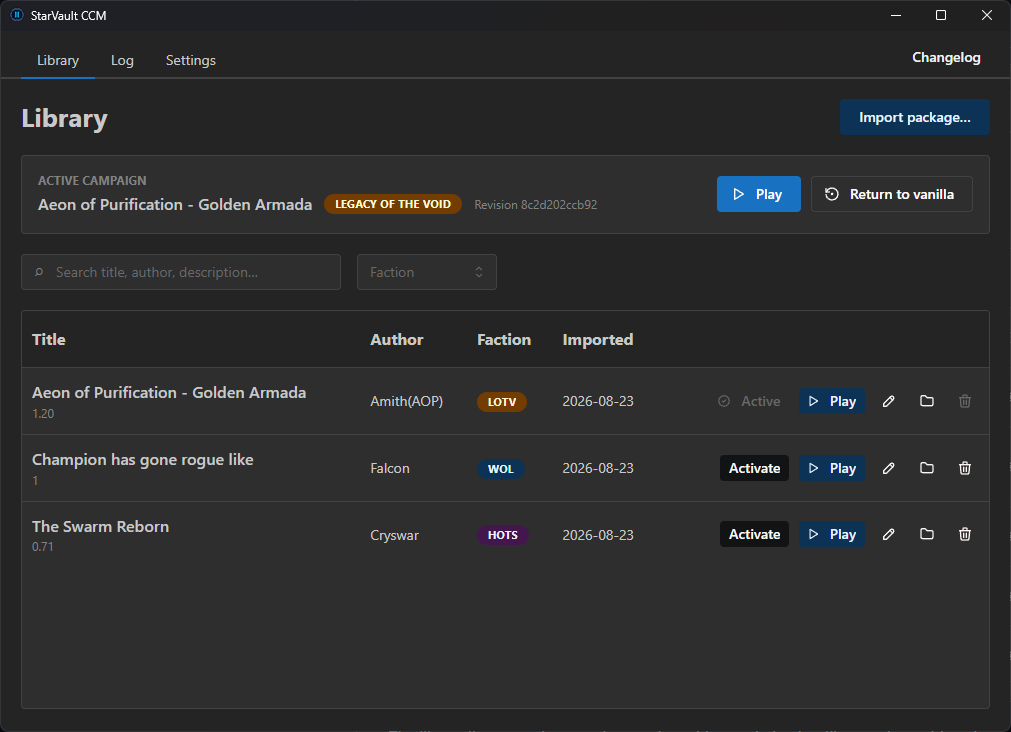Open the Changelog
Viewport: 1011px width, 732px height.
click(946, 57)
